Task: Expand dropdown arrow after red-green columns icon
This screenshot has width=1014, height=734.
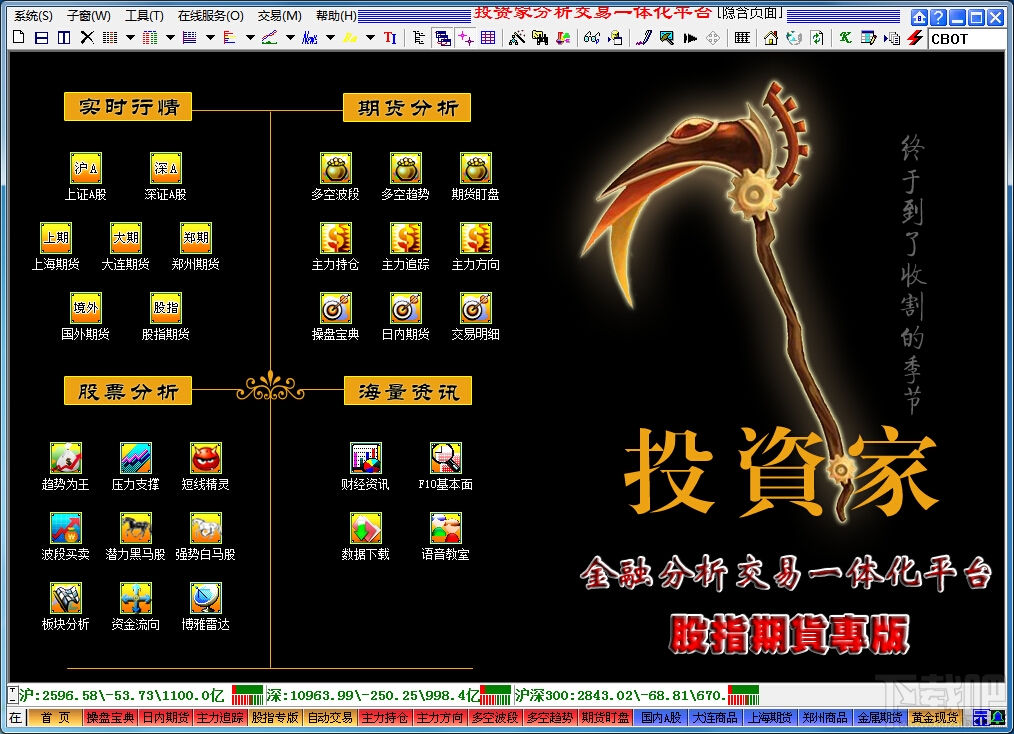Action: [x=170, y=38]
